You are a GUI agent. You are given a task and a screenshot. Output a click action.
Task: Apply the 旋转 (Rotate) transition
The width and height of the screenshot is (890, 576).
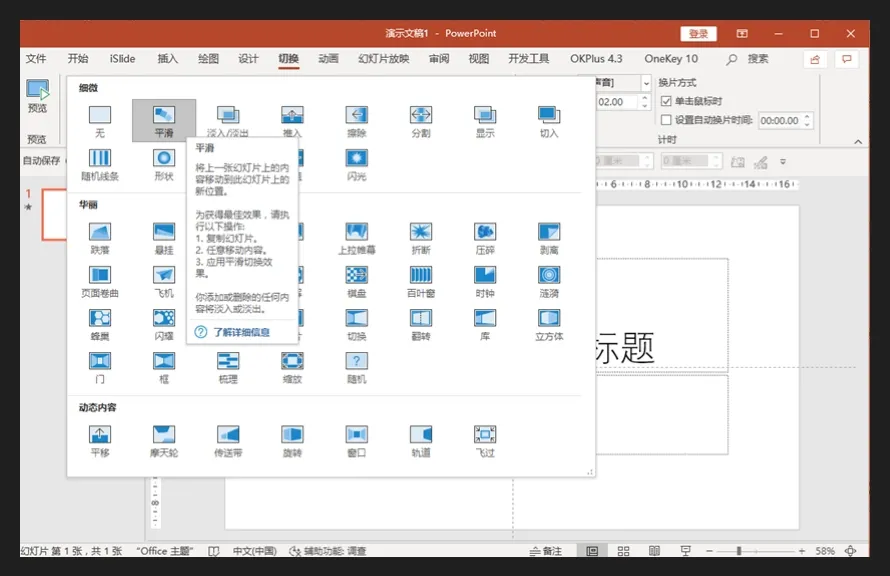click(292, 441)
